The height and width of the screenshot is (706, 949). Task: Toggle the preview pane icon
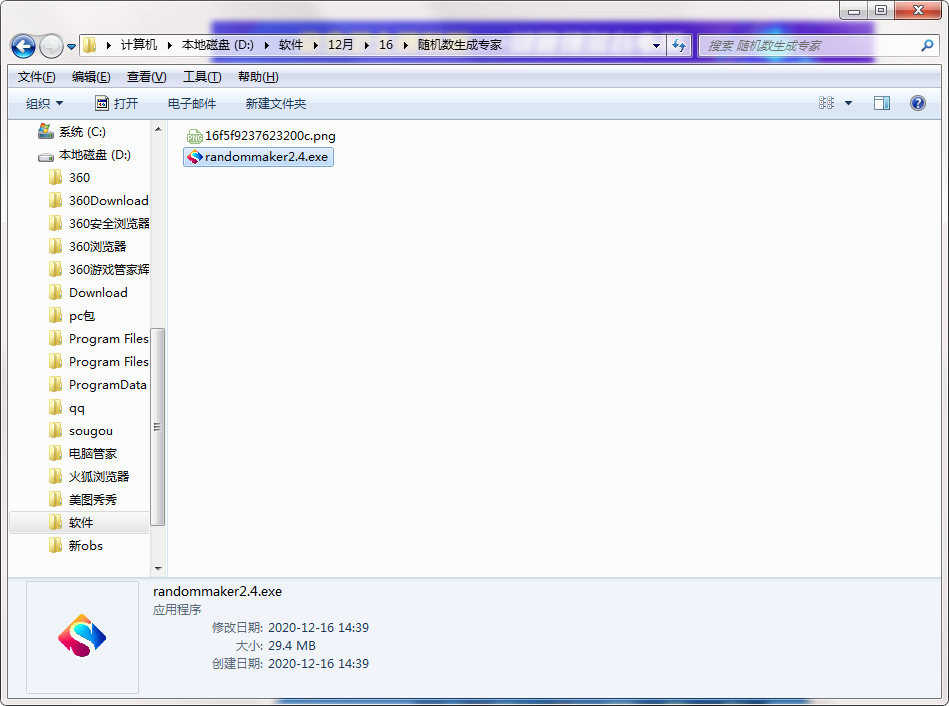882,104
